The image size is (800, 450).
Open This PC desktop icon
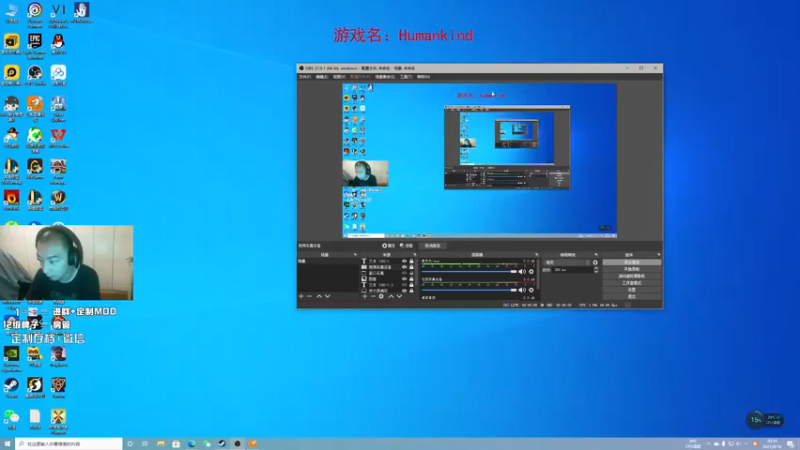11,13
